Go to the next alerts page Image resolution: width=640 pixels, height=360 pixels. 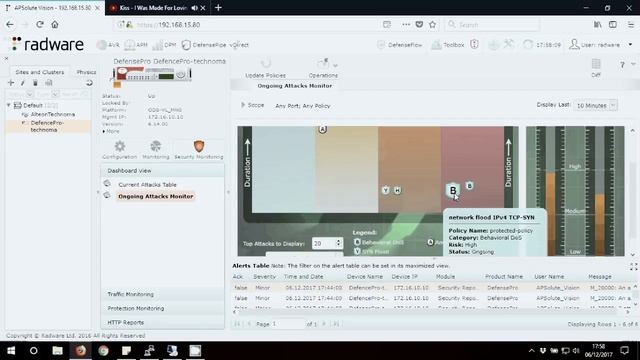324,324
